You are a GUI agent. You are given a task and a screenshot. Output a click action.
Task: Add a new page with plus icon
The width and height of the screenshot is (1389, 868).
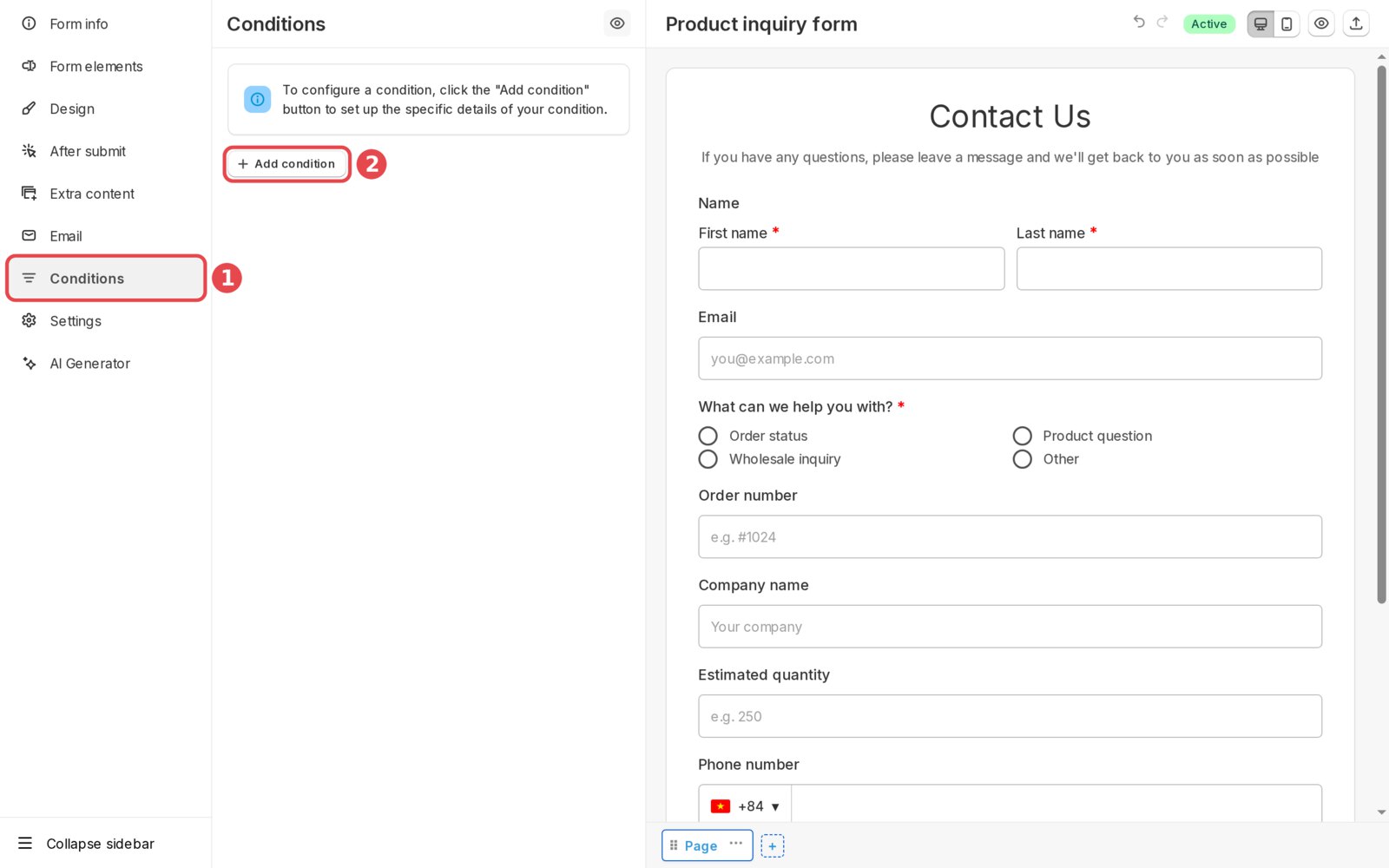[773, 846]
